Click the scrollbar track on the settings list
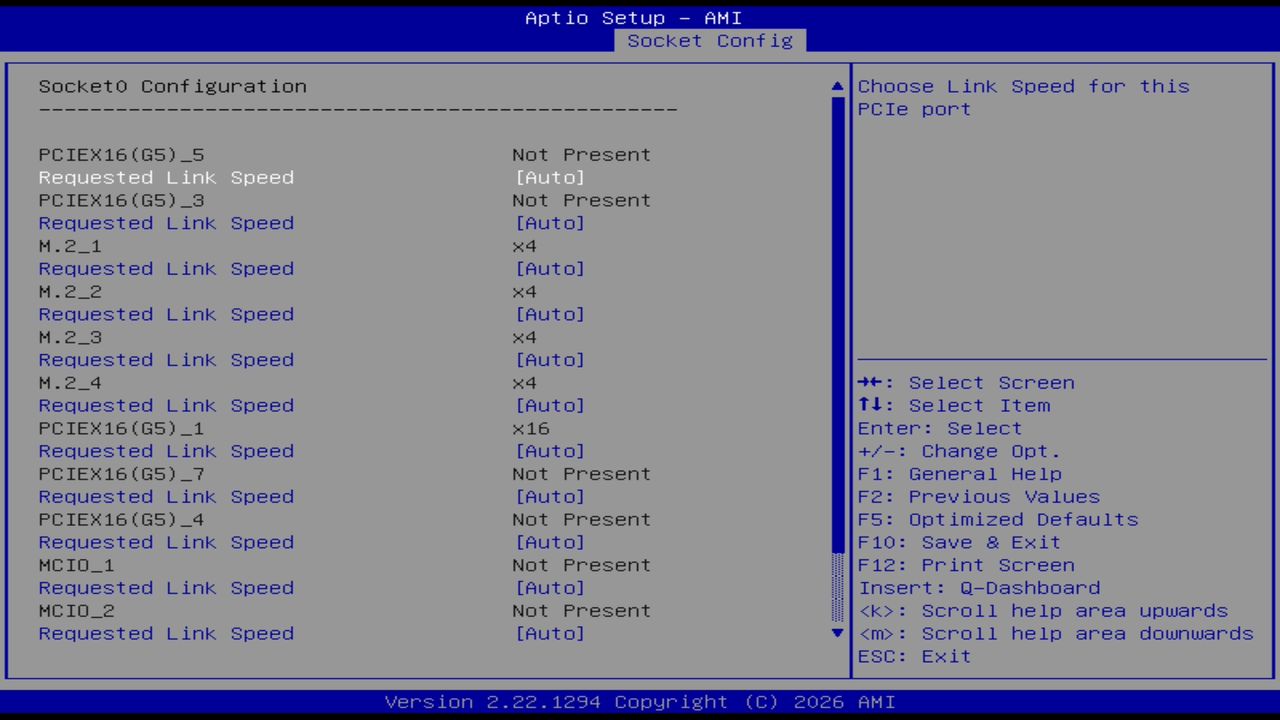Screen dimensions: 1280x720 tap(836, 350)
